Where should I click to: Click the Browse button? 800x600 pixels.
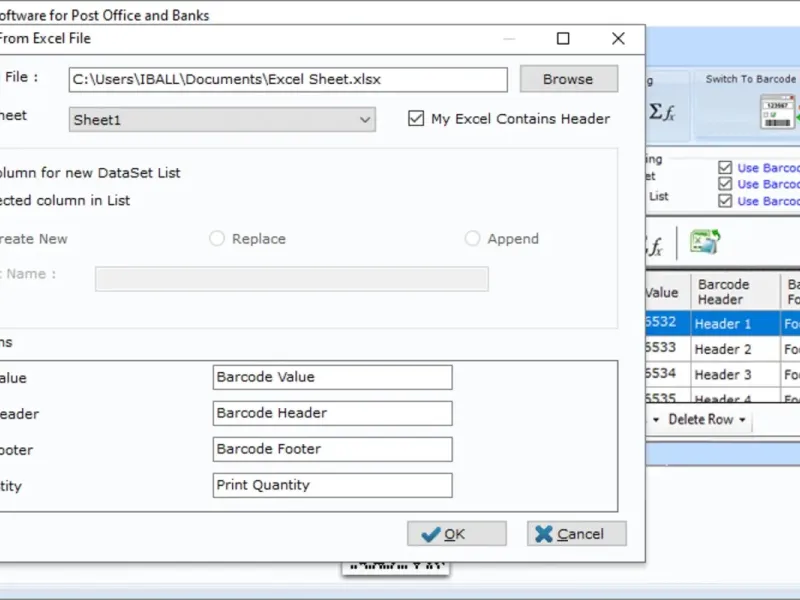(569, 79)
